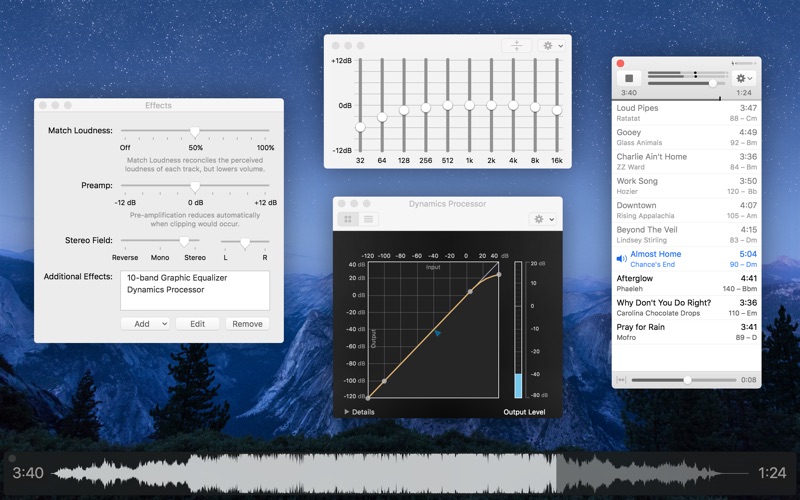Open the Add effect dropdown
This screenshot has width=800, height=500.
[x=145, y=324]
